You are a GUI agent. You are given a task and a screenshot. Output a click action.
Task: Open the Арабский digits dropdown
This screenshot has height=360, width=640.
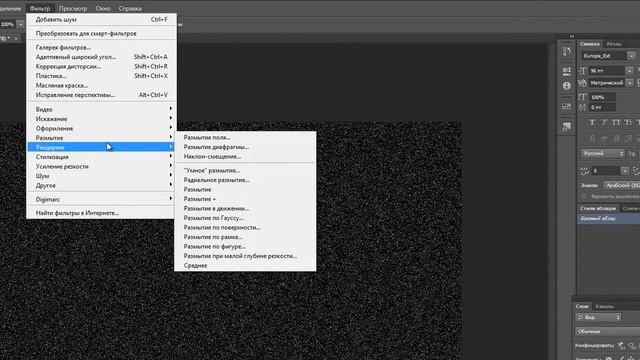(622, 185)
